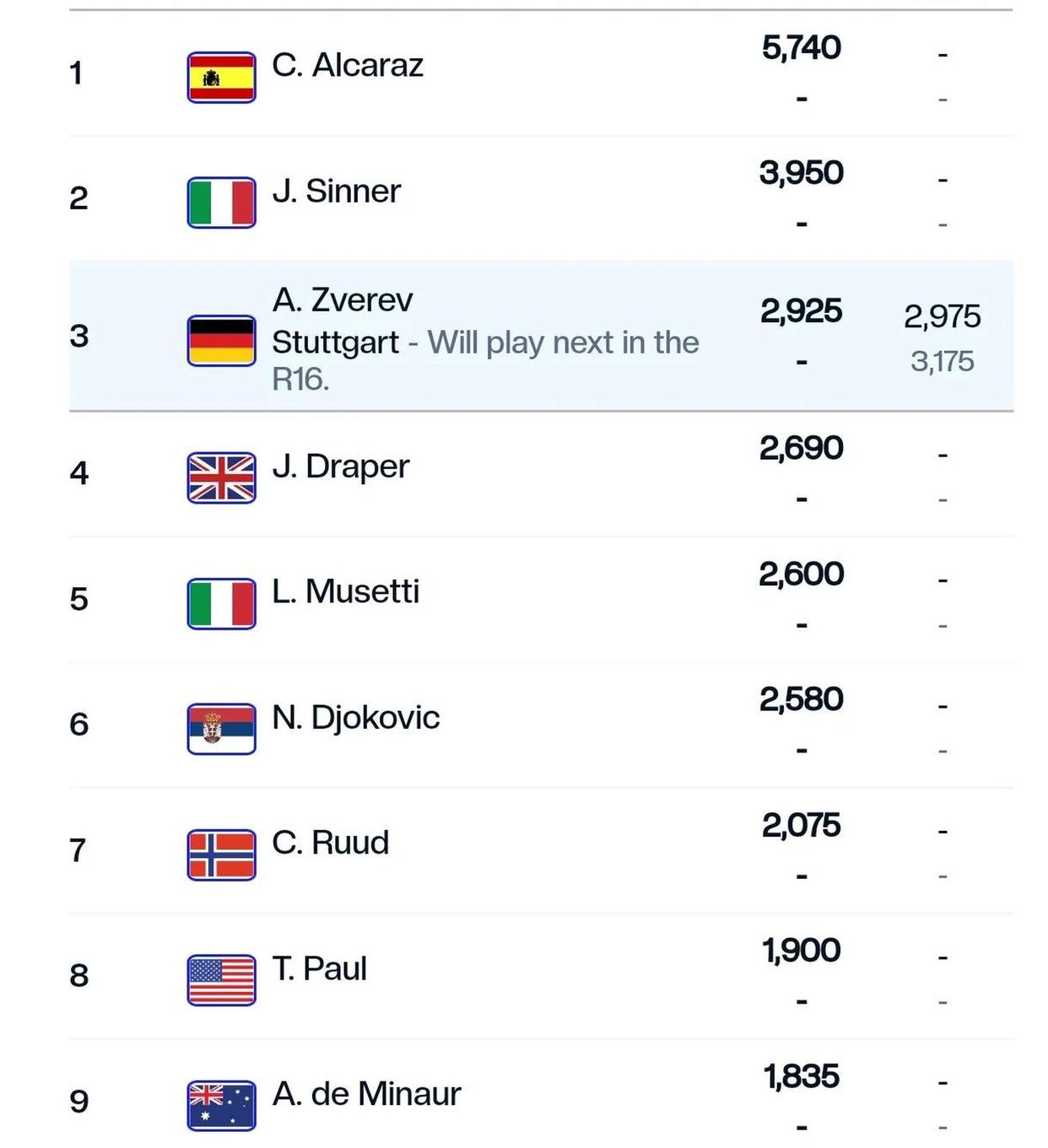Click Zverev's 2,975 projected points
Viewport: 1048px width, 1148px height.
[x=942, y=316]
